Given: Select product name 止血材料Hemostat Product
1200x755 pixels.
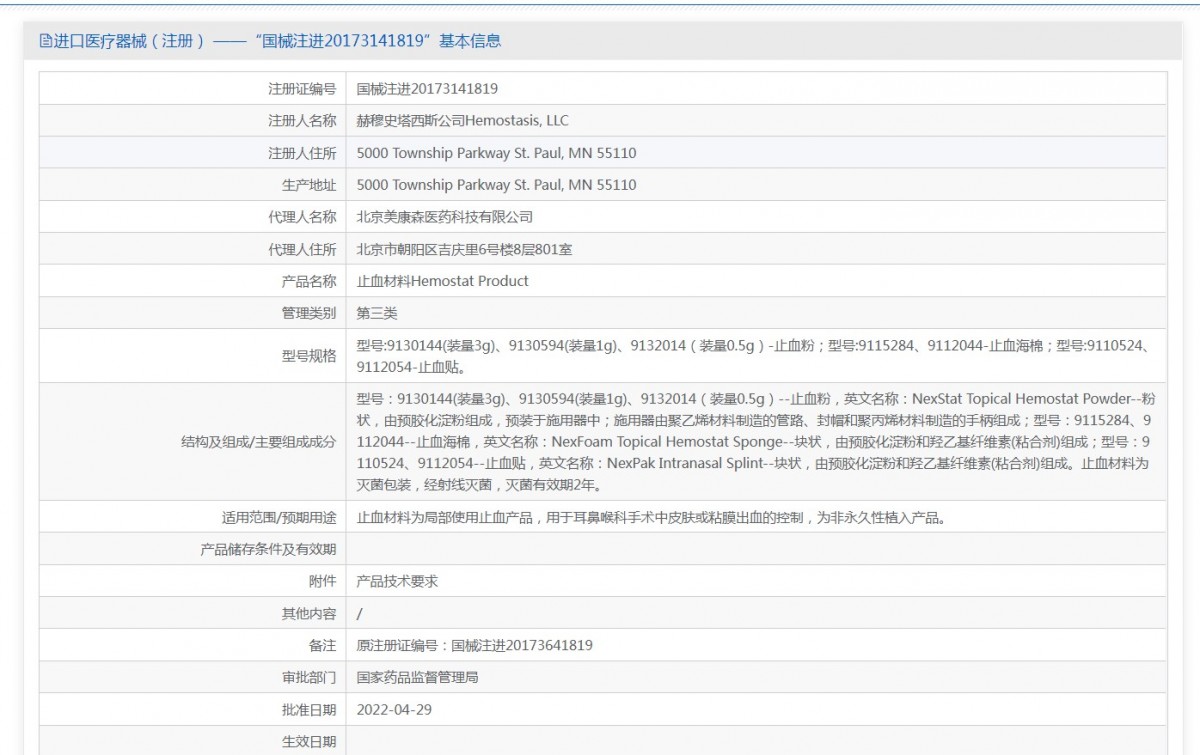Looking at the screenshot, I should click(x=442, y=281).
